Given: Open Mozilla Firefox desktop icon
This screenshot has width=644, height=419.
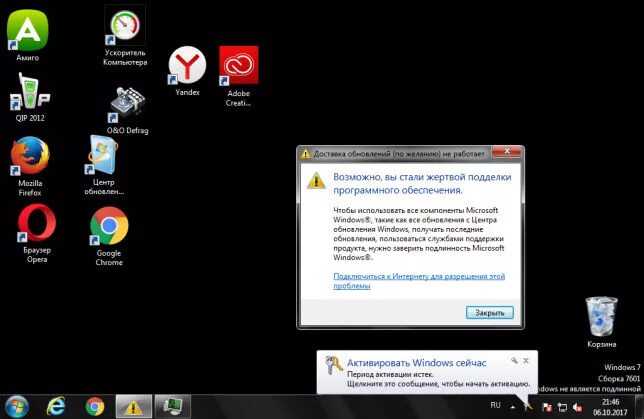Looking at the screenshot, I should pyautogui.click(x=30, y=166).
